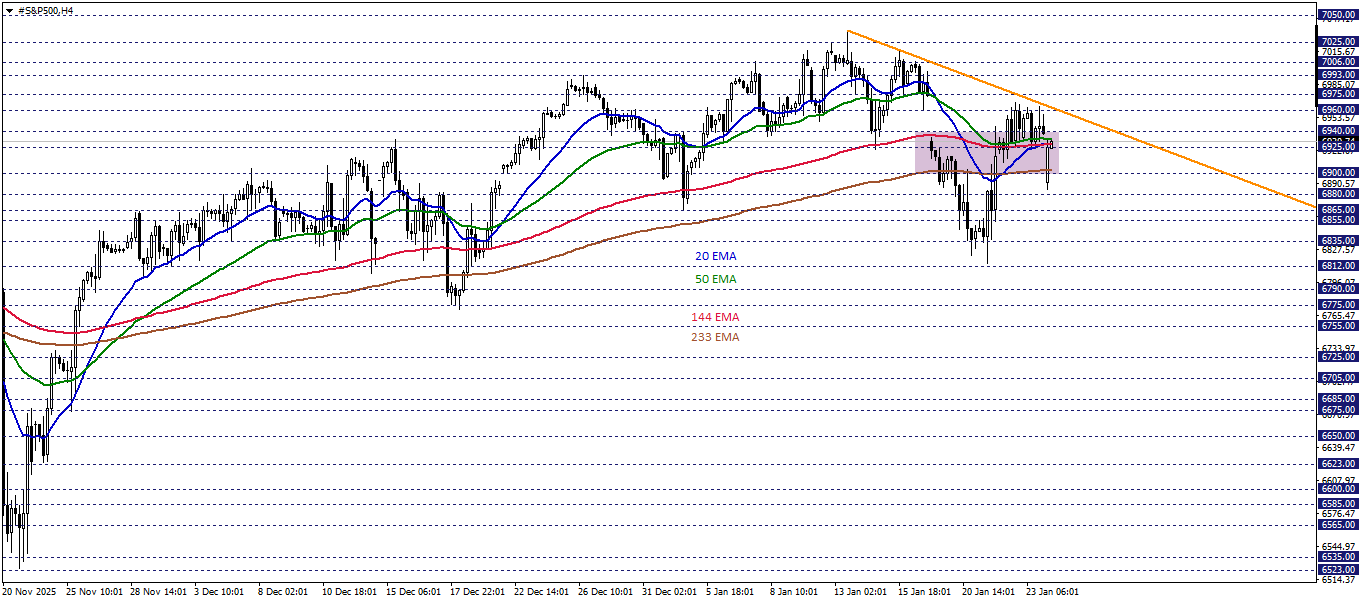
Task: Click the 20 Nov 2025 date label
Action: (x=31, y=592)
